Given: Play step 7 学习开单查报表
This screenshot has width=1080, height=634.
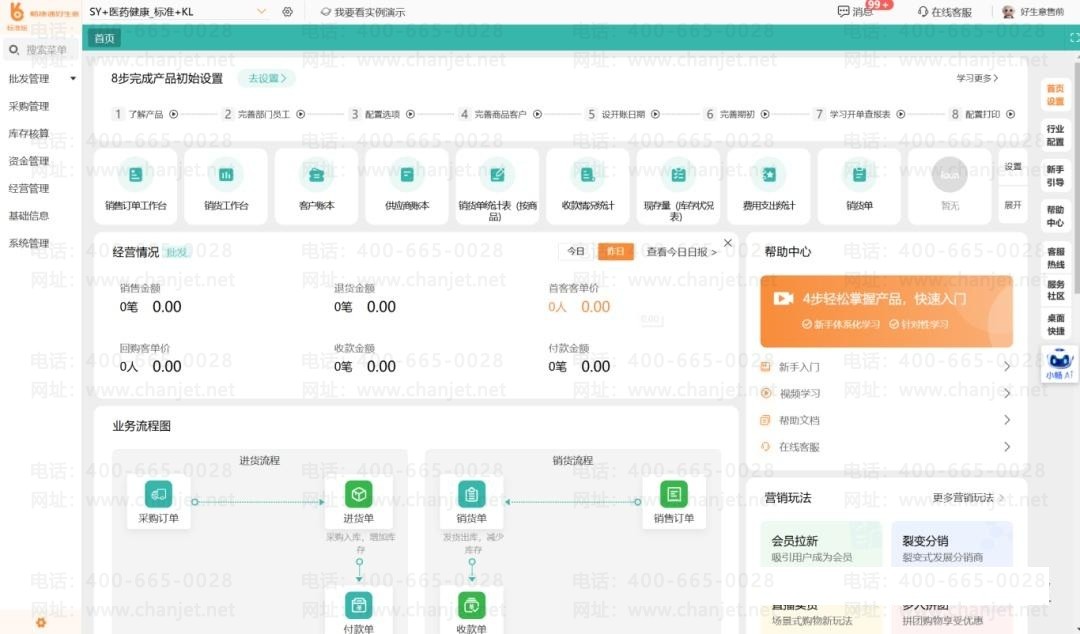Looking at the screenshot, I should [x=900, y=114].
